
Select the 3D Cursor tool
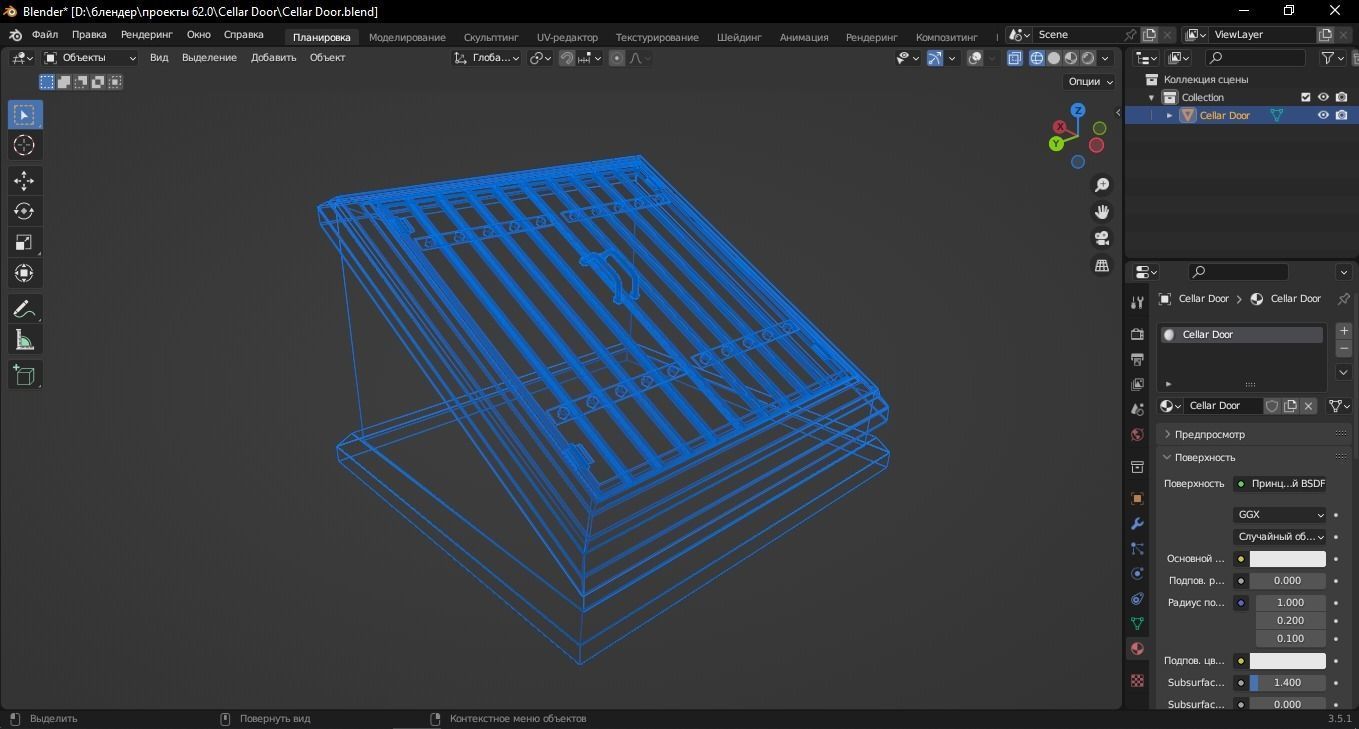coord(24,145)
